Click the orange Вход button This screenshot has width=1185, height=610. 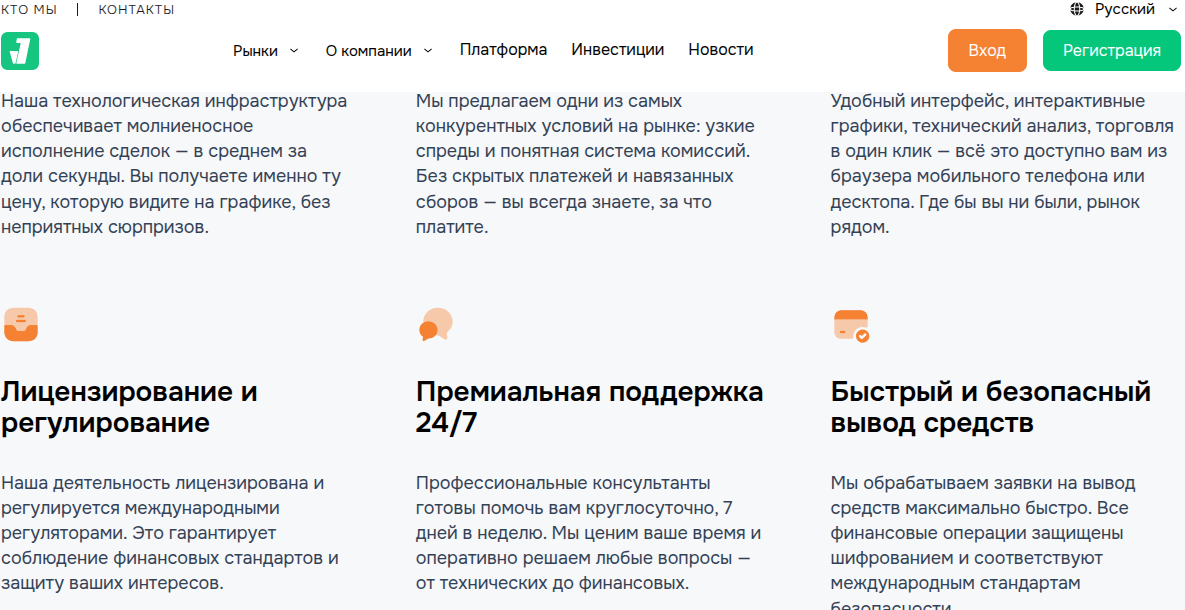(x=987, y=51)
